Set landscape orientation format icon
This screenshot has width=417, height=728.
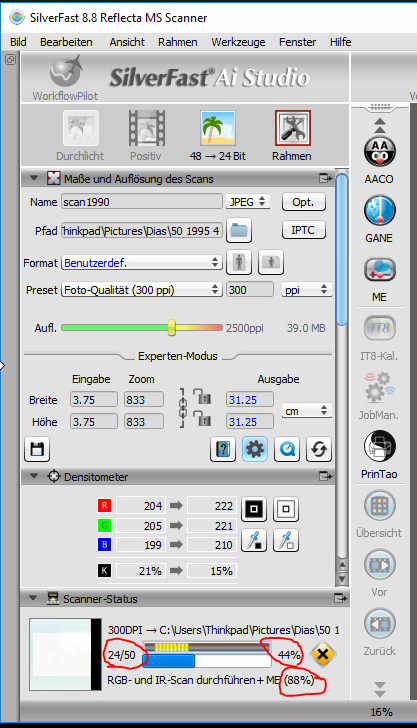point(271,262)
